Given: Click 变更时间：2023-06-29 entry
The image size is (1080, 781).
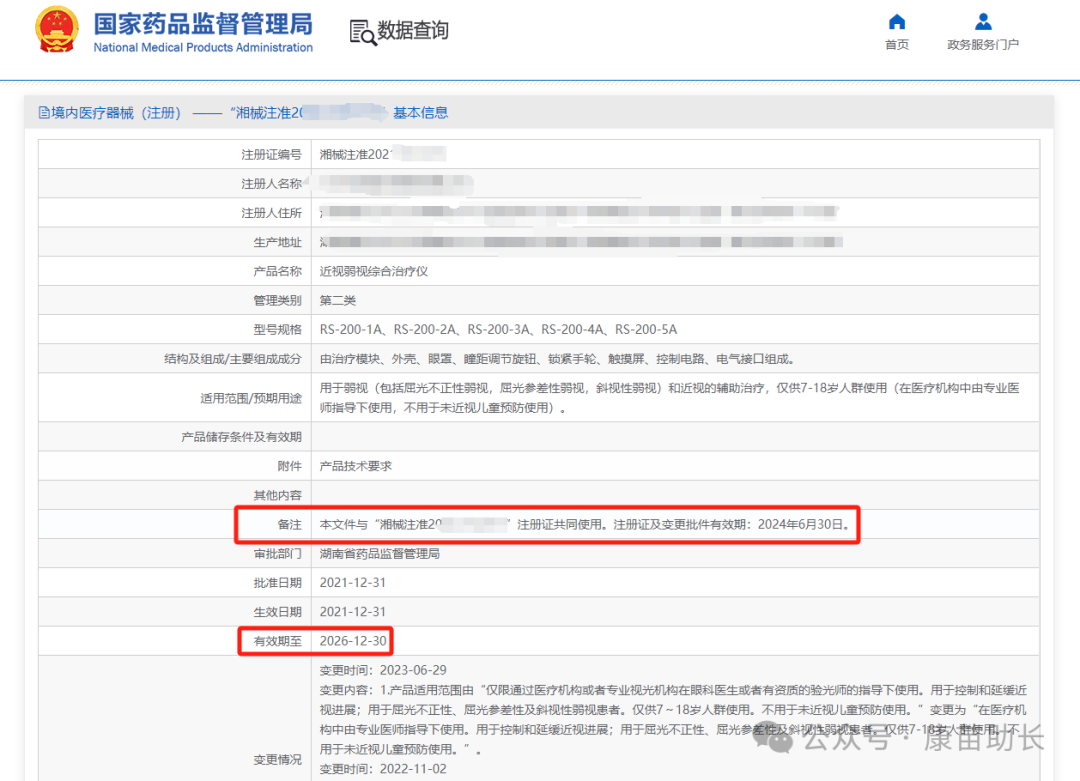Looking at the screenshot, I should point(383,670).
